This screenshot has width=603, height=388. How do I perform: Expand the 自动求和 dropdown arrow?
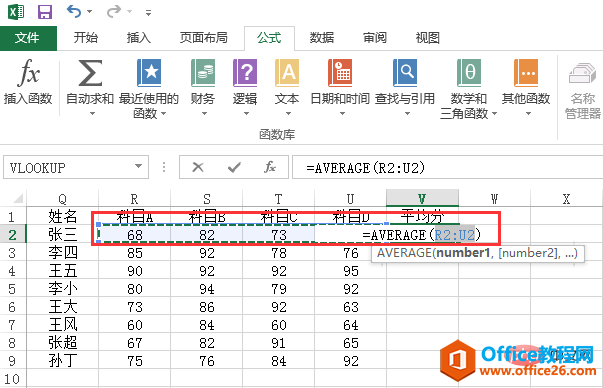(92, 113)
